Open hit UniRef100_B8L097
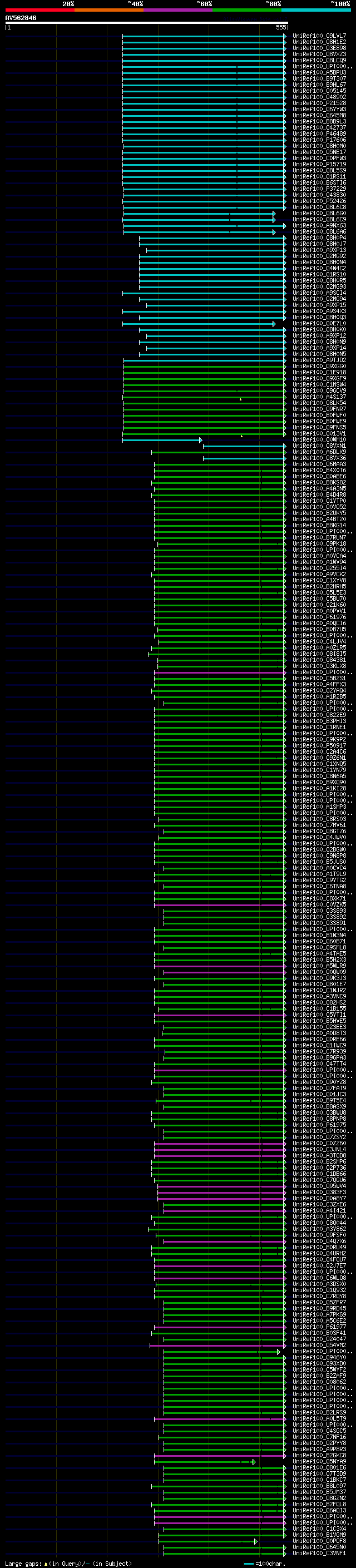This screenshot has height=1568, width=356. pos(319,1486)
